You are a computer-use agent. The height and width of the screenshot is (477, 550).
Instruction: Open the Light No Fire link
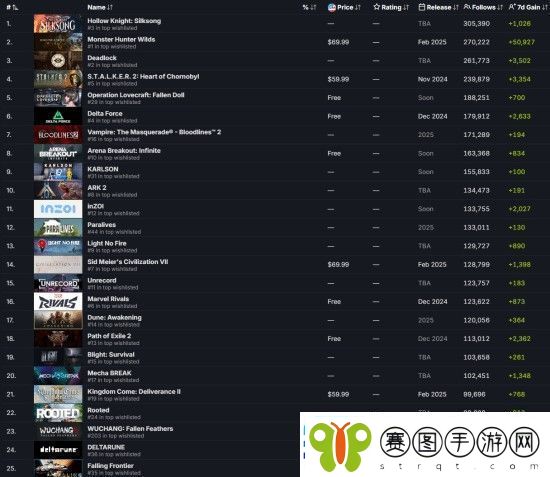[107, 243]
